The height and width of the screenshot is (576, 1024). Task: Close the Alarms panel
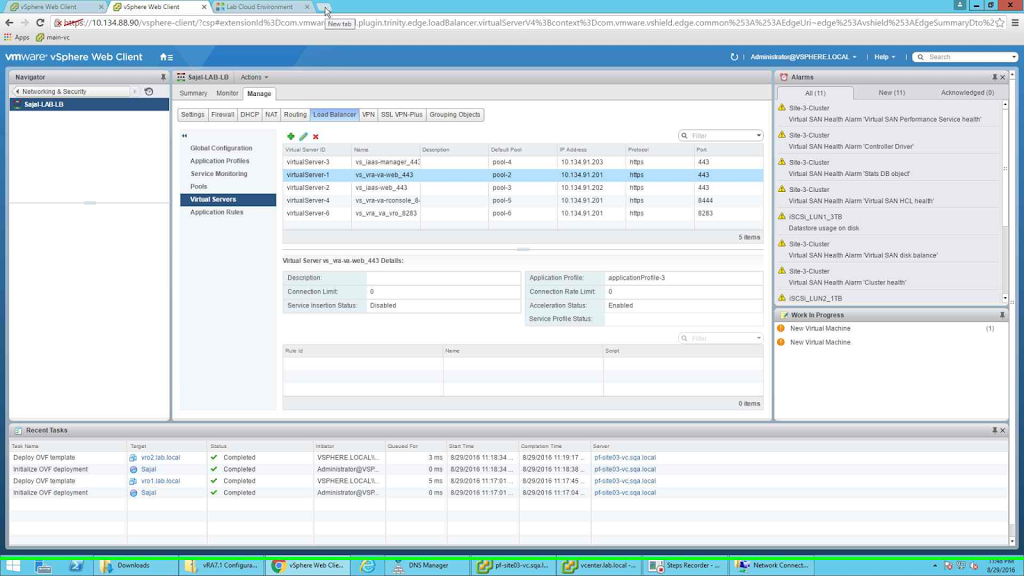pos(1003,77)
